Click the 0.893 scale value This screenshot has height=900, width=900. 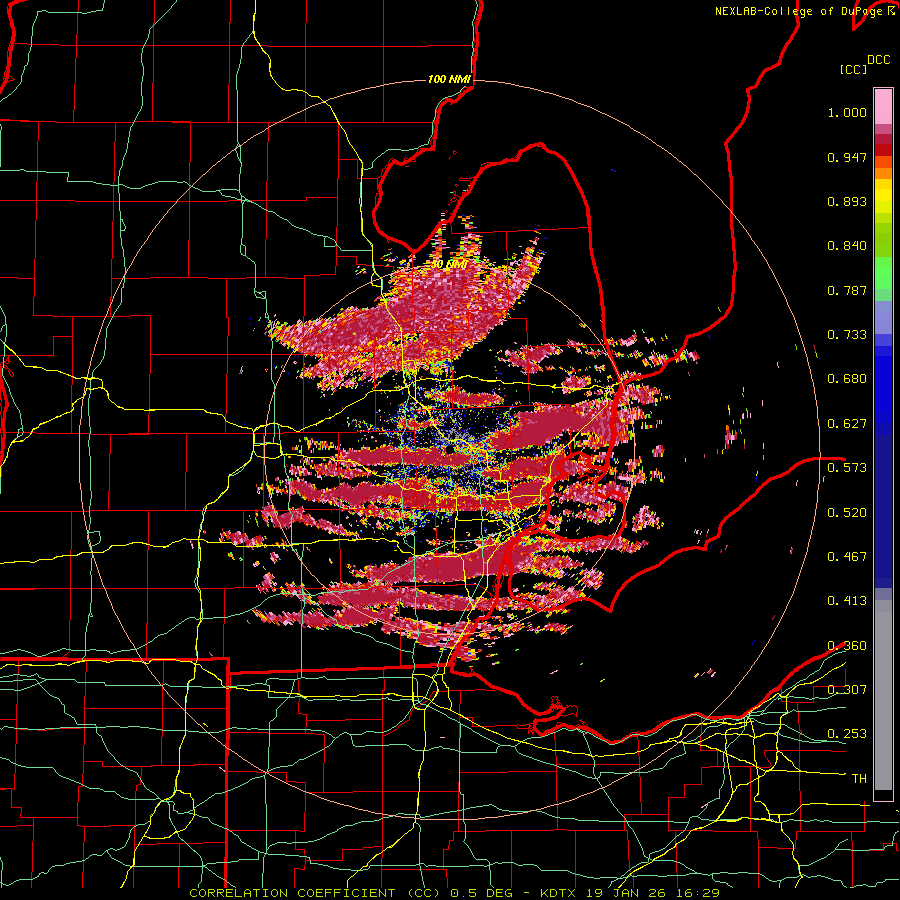847,201
